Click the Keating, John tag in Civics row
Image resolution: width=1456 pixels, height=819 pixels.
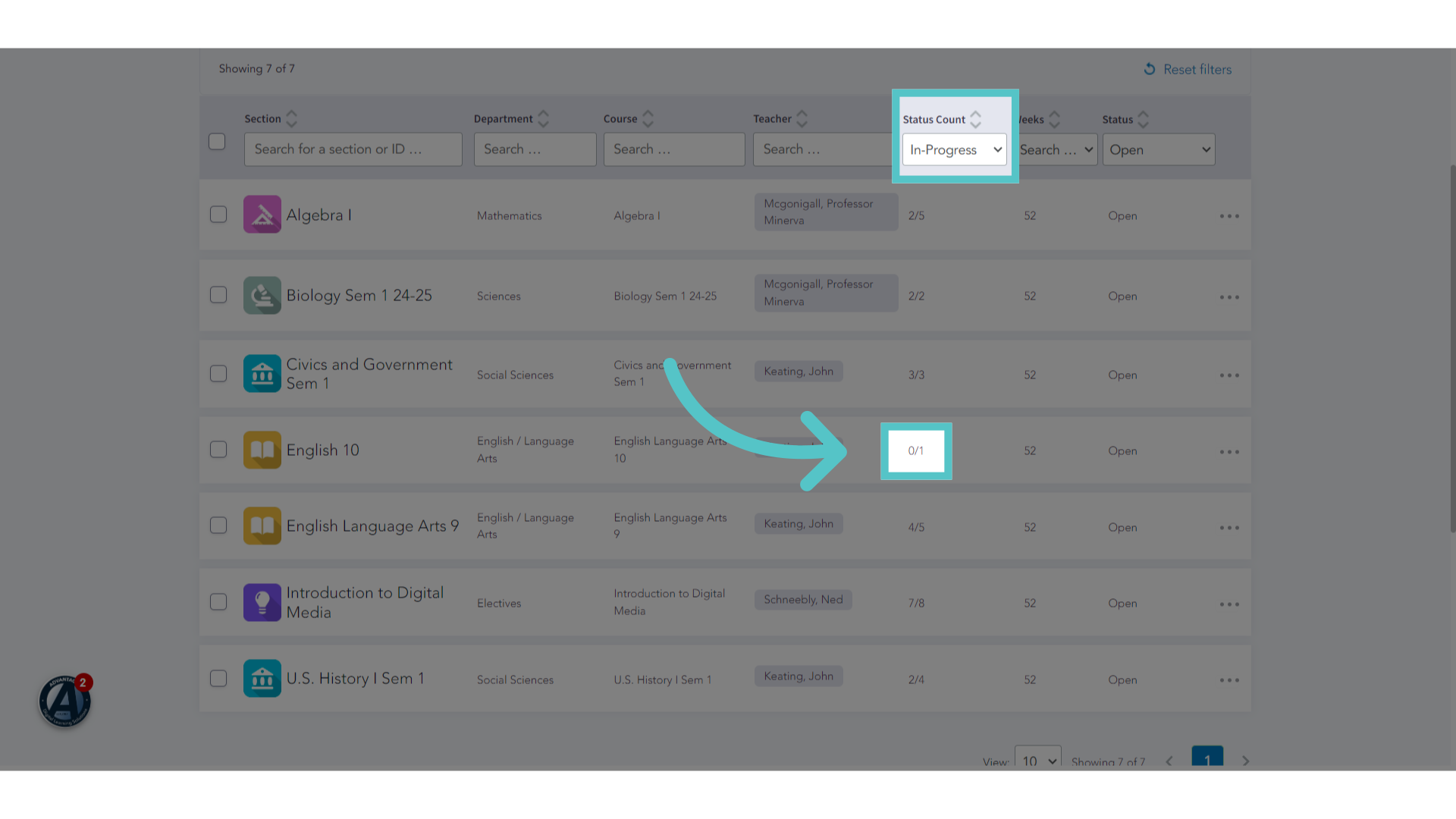pyautogui.click(x=799, y=372)
